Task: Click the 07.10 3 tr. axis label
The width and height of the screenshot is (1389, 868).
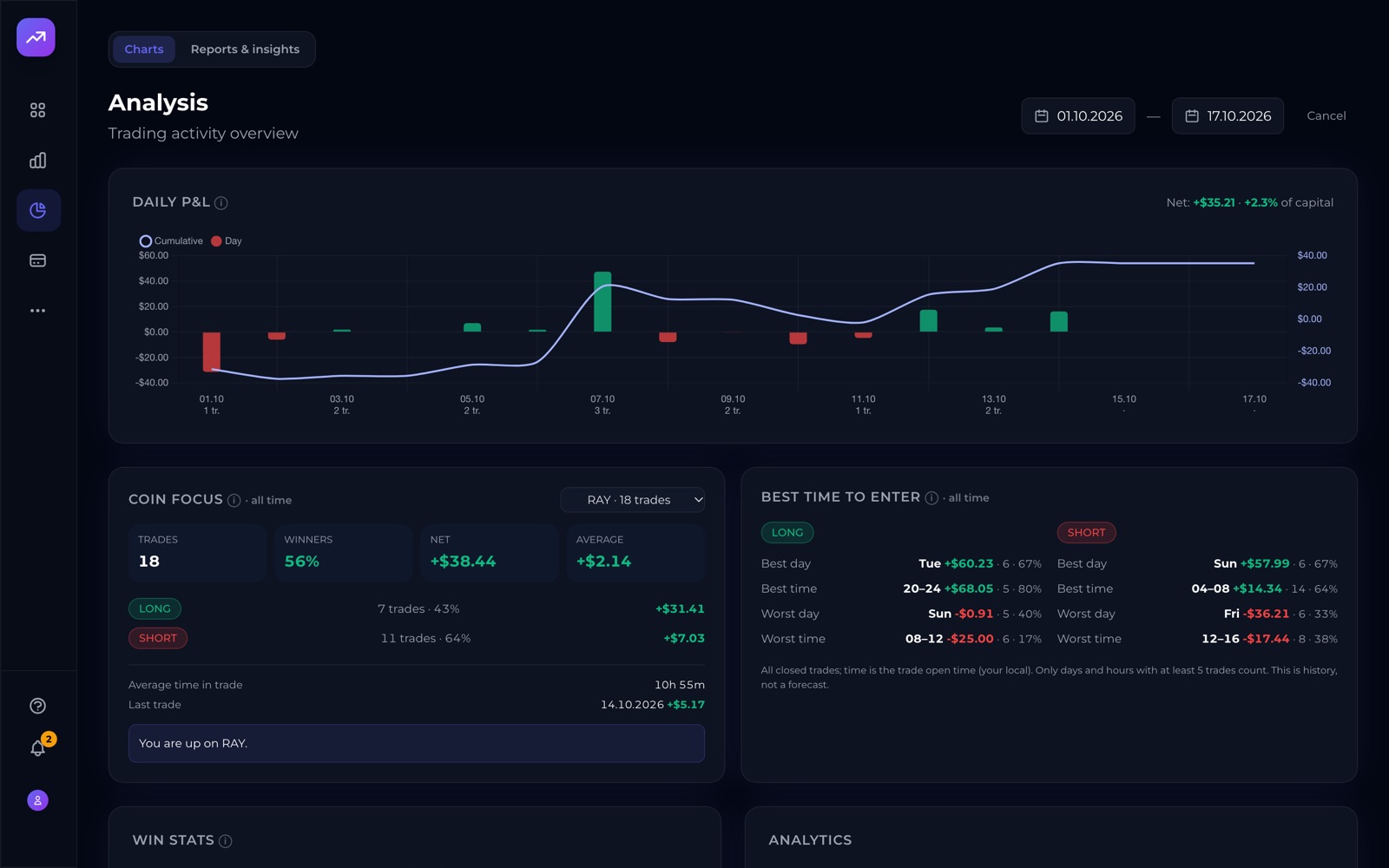Action: 602,404
